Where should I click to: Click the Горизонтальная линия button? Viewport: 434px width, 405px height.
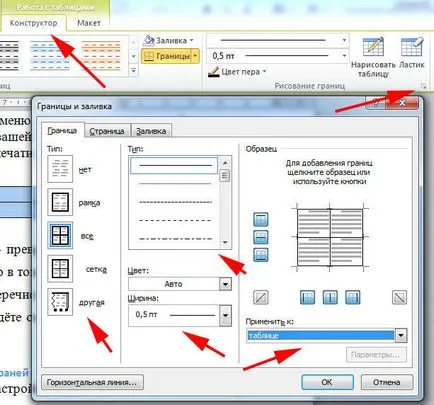92,382
